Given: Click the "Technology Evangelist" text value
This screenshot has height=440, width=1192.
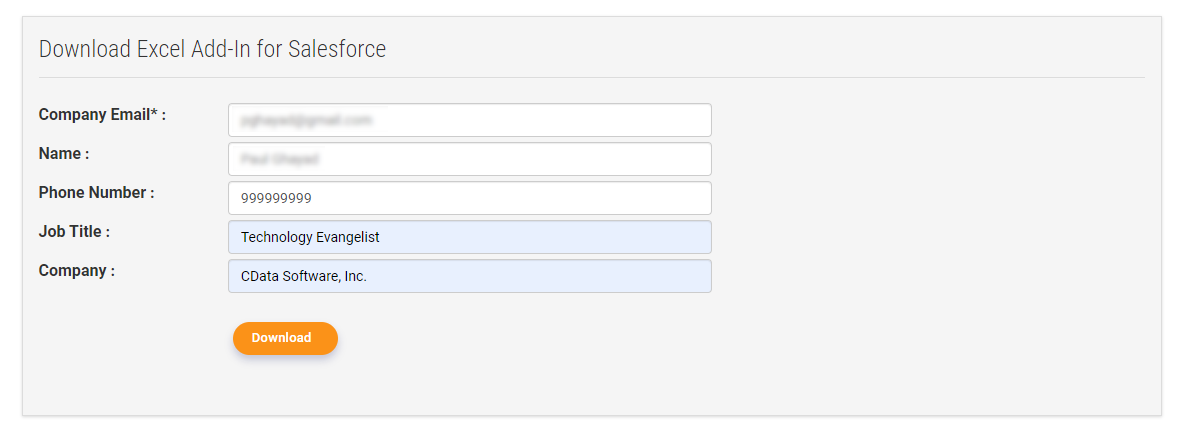Looking at the screenshot, I should tap(310, 237).
